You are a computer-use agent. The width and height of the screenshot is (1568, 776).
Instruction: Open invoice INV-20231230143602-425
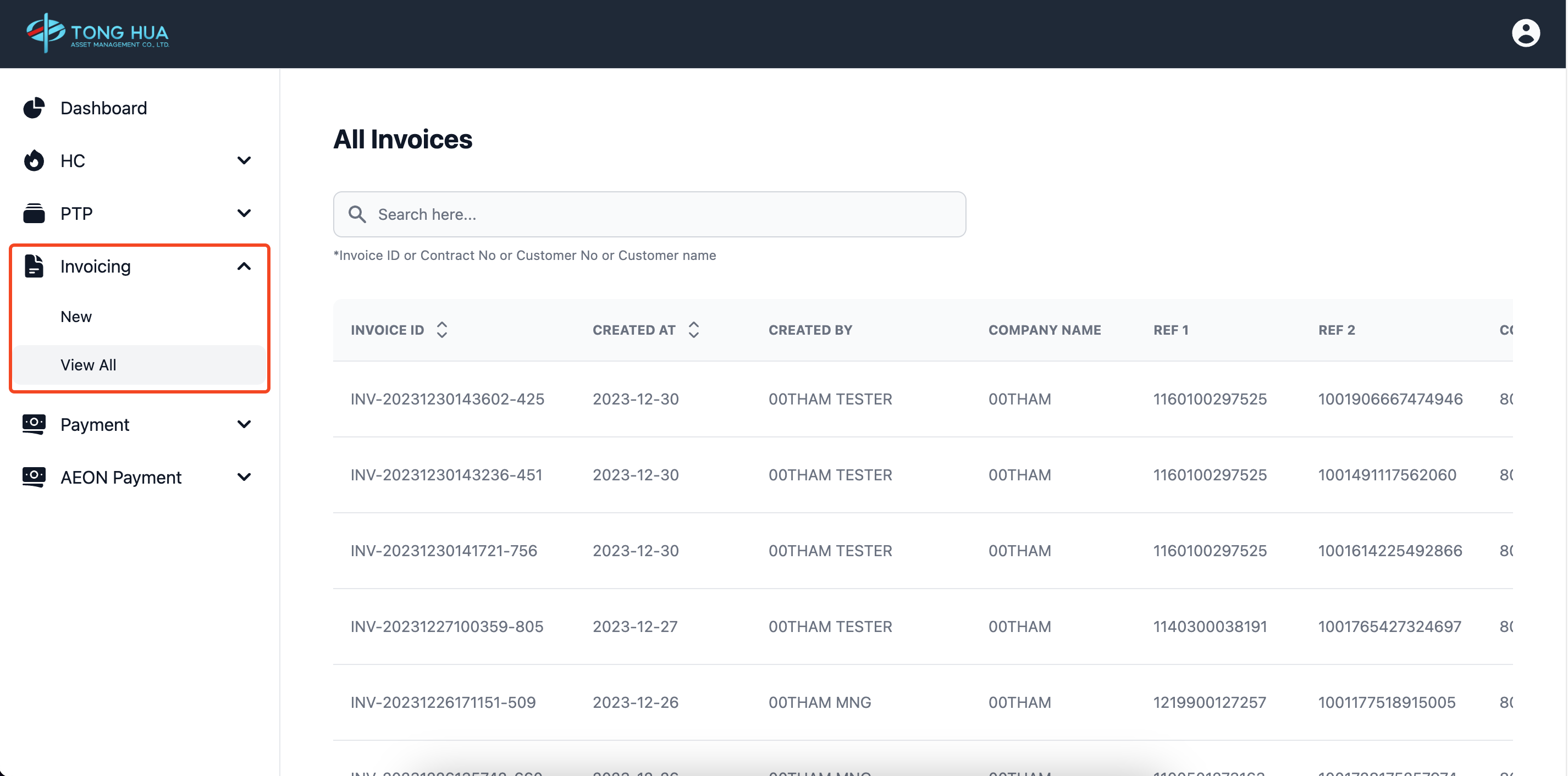tap(448, 398)
